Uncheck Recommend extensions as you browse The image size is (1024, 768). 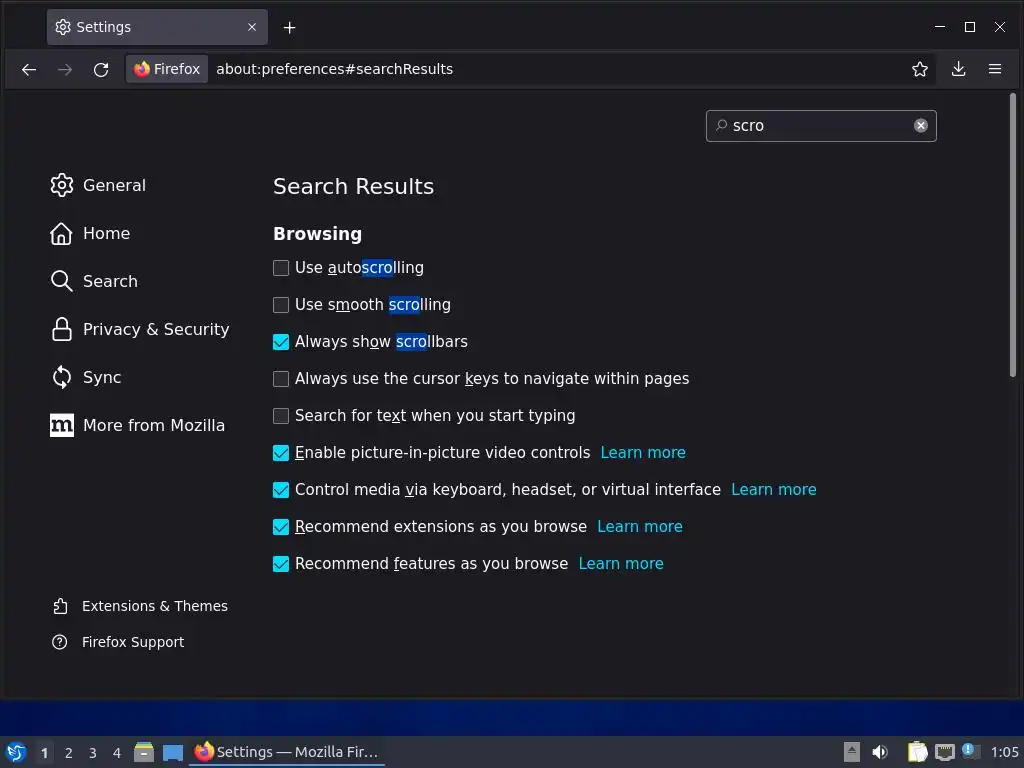[281, 527]
